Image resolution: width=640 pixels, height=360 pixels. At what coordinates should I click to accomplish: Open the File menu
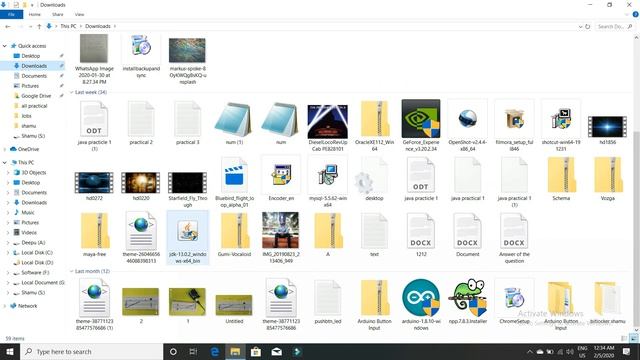11,14
